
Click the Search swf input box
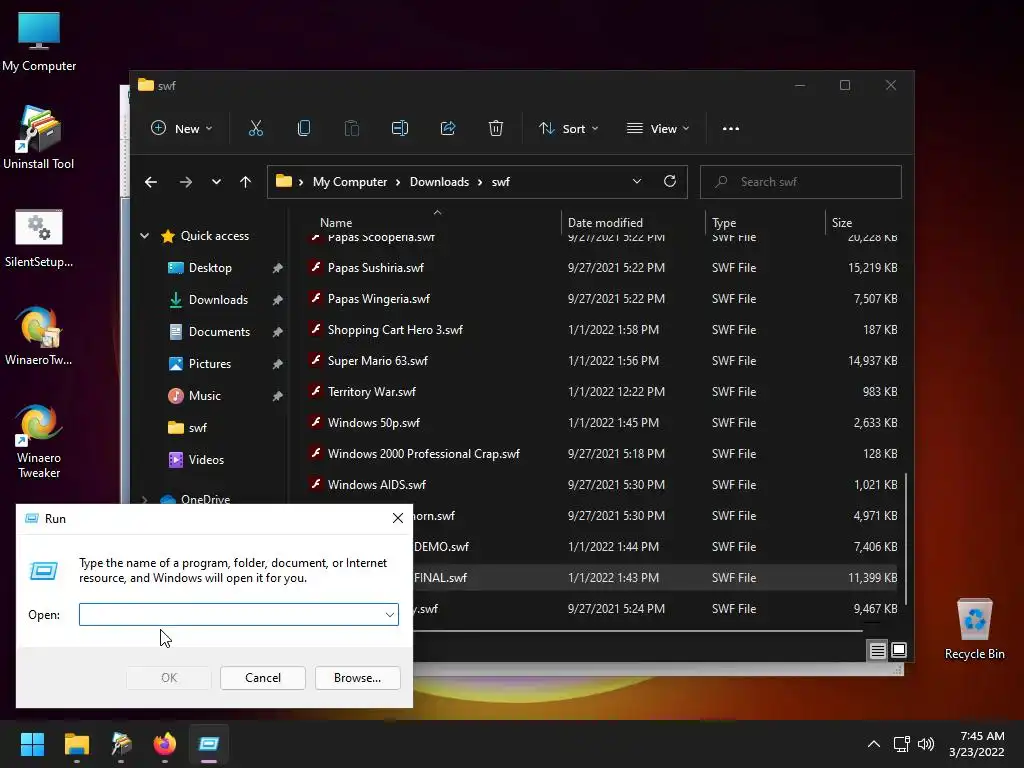click(x=801, y=182)
